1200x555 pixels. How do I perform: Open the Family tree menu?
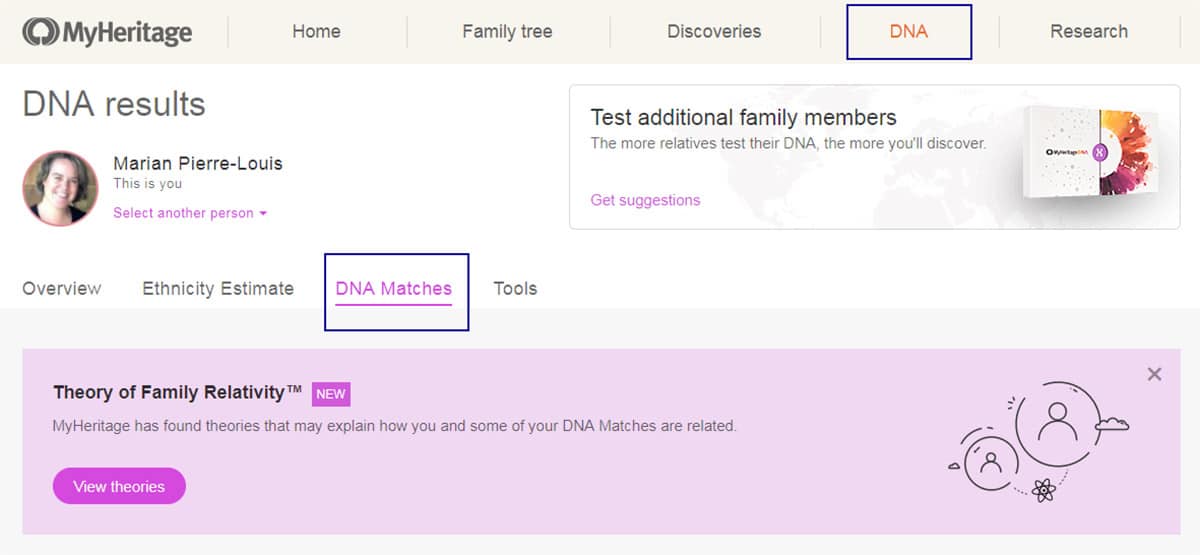tap(507, 31)
